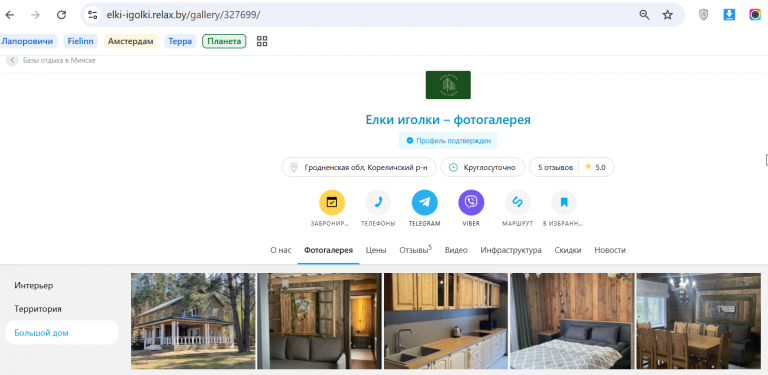The height and width of the screenshot is (375, 768).
Task: Switch to the Видео tab
Action: point(456,250)
